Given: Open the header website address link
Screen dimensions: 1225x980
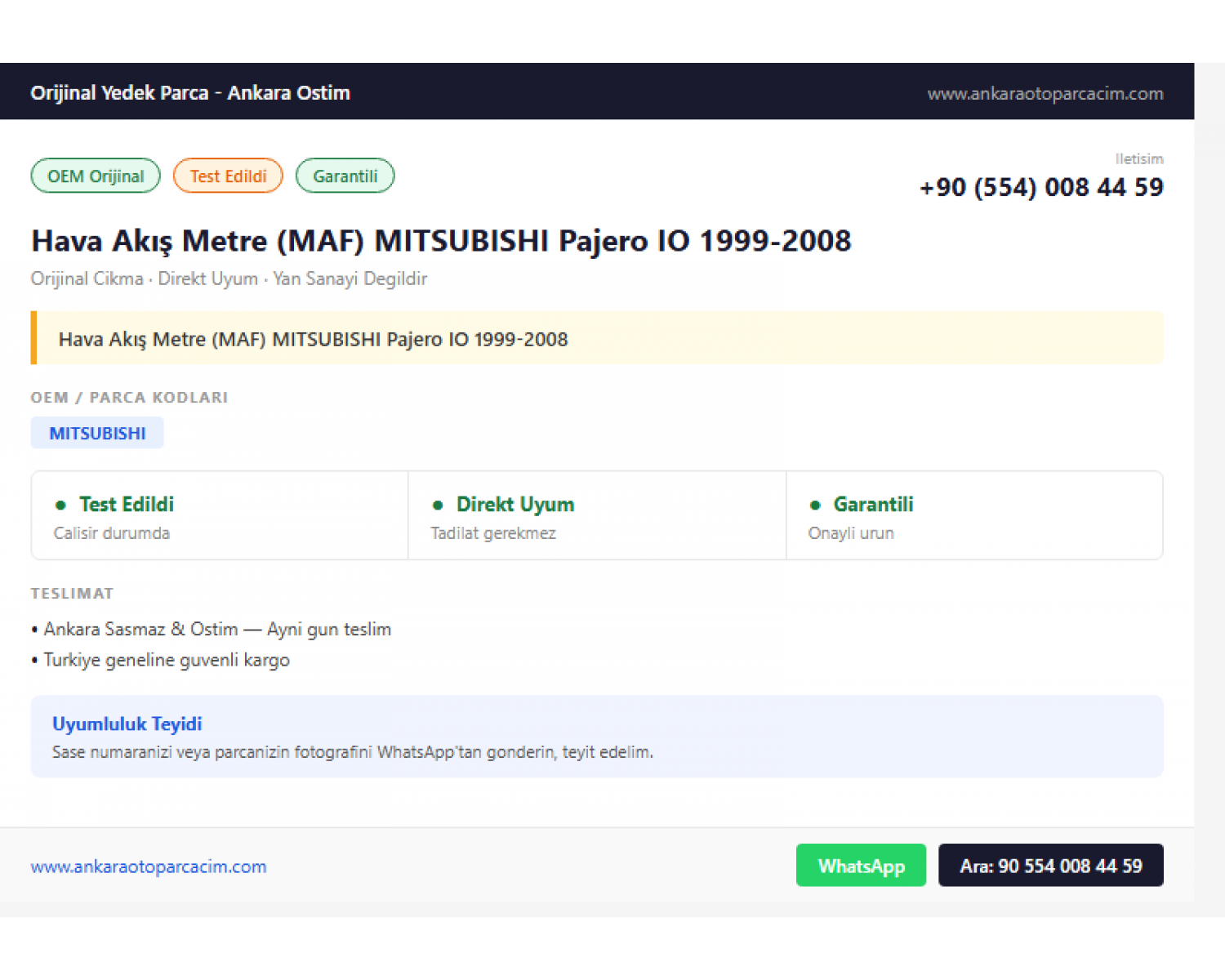Looking at the screenshot, I should pos(1045,93).
